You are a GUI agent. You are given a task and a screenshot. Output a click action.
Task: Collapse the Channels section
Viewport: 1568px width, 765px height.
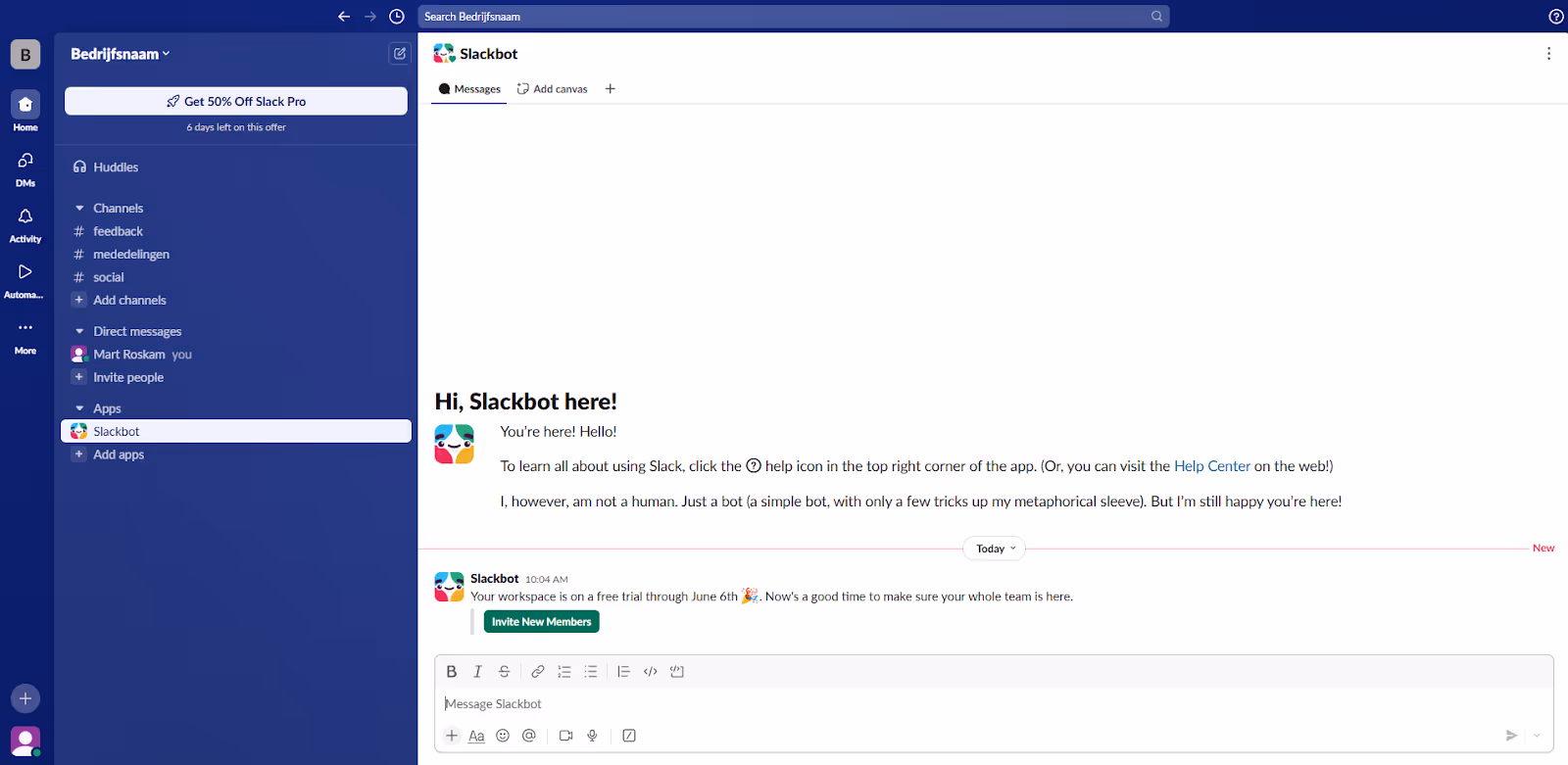tap(79, 209)
